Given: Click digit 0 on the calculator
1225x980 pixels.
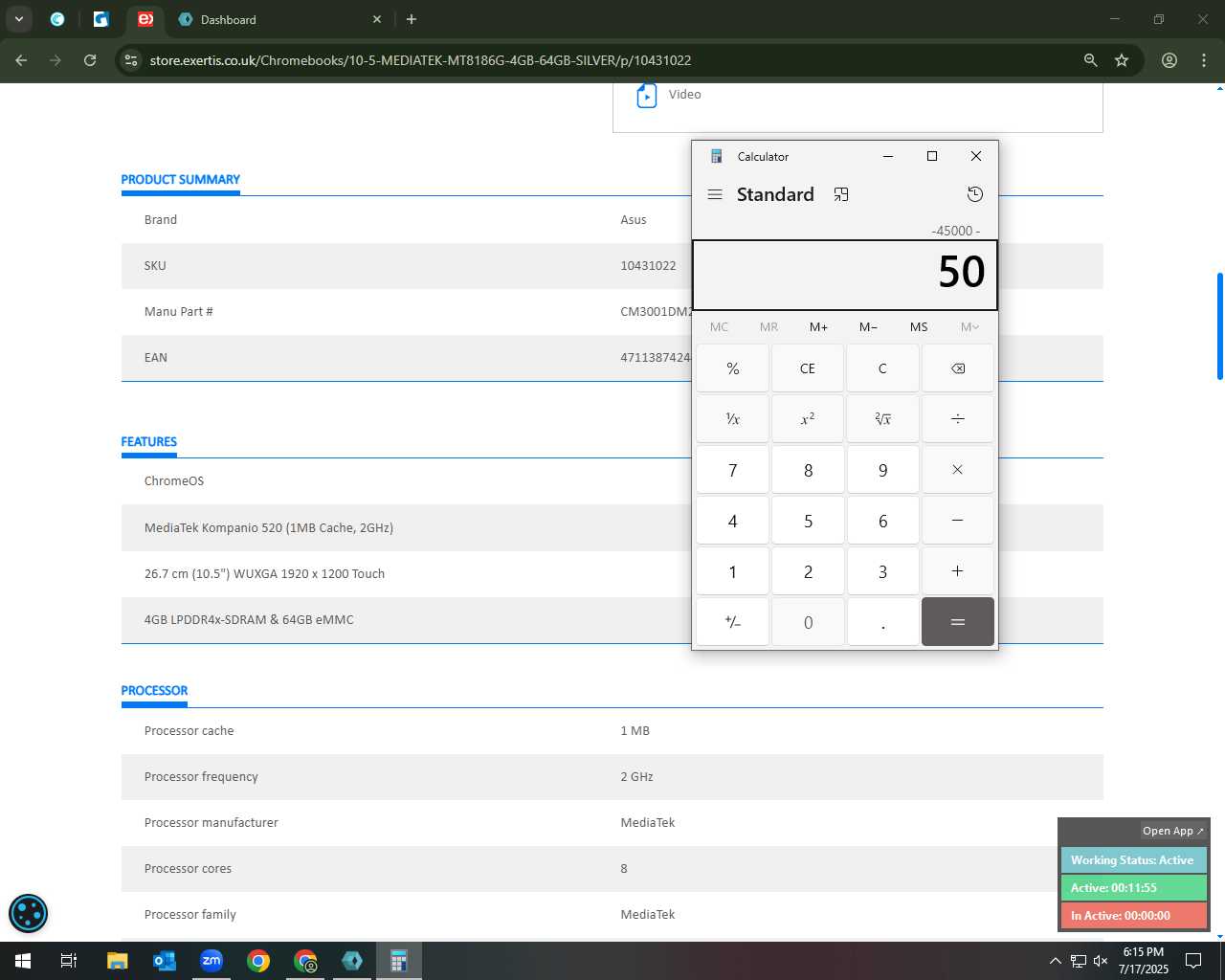Looking at the screenshot, I should pyautogui.click(x=808, y=622).
